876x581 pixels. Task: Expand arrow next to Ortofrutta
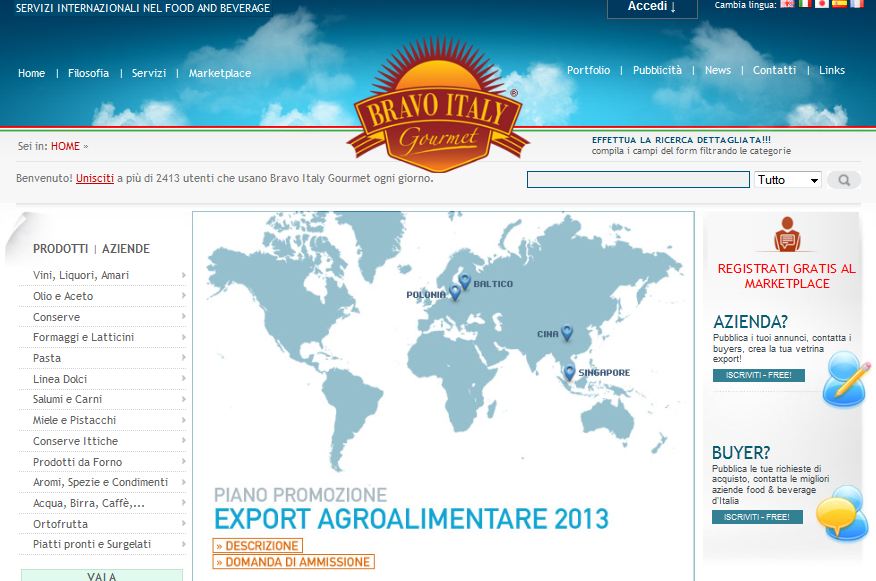point(183,523)
